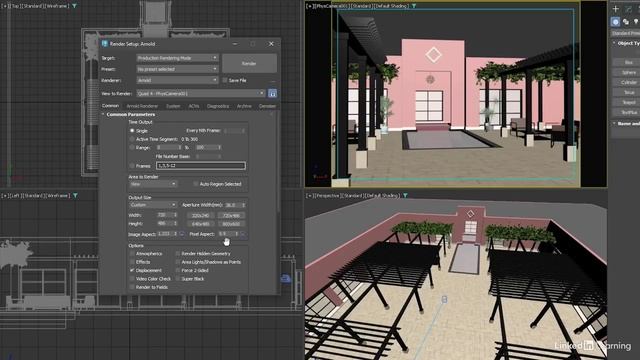Select the Active Time Segment radio
Viewport: 640px width, 360px height.
132,139
